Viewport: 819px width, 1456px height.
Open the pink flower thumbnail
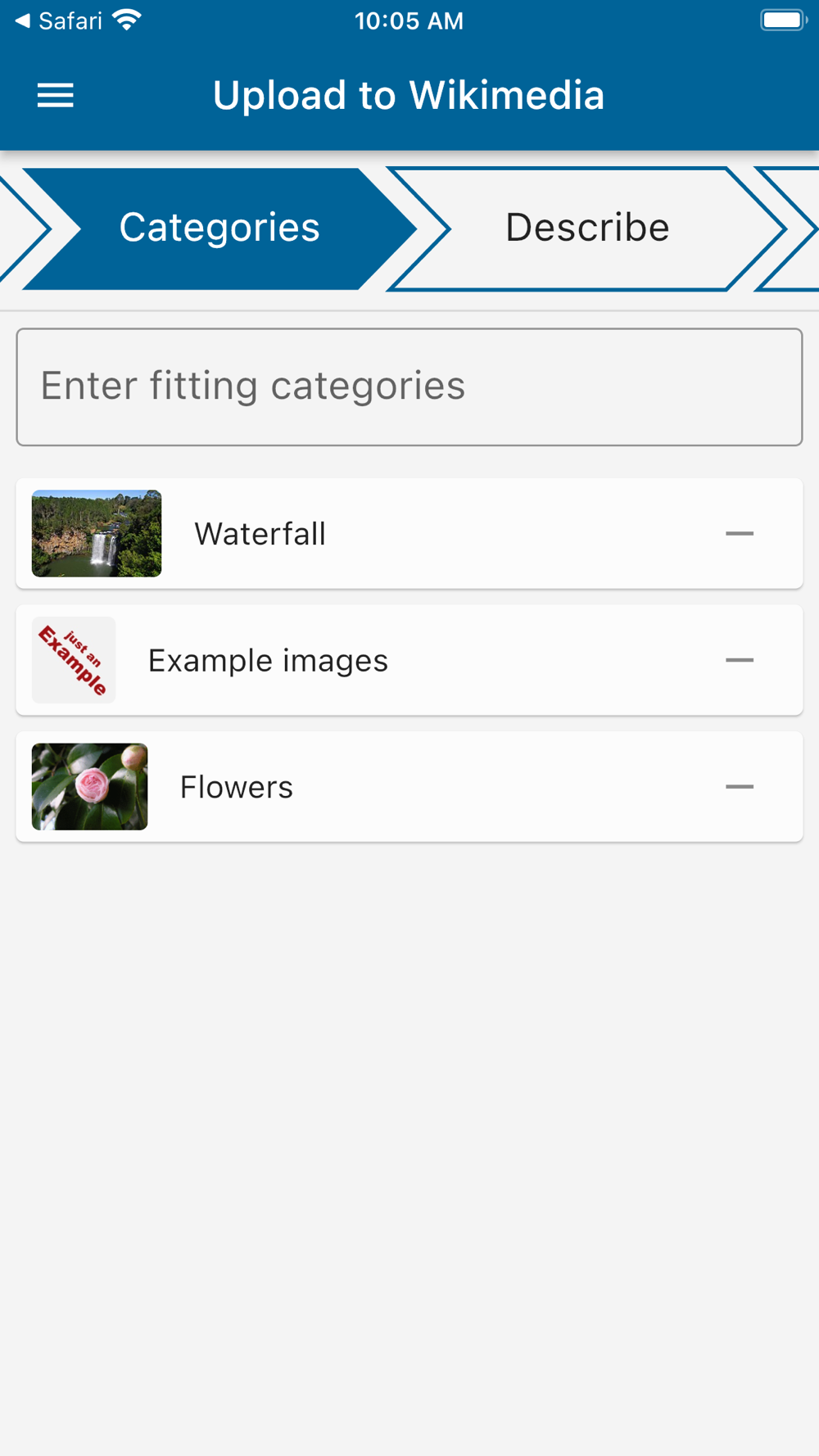point(89,787)
